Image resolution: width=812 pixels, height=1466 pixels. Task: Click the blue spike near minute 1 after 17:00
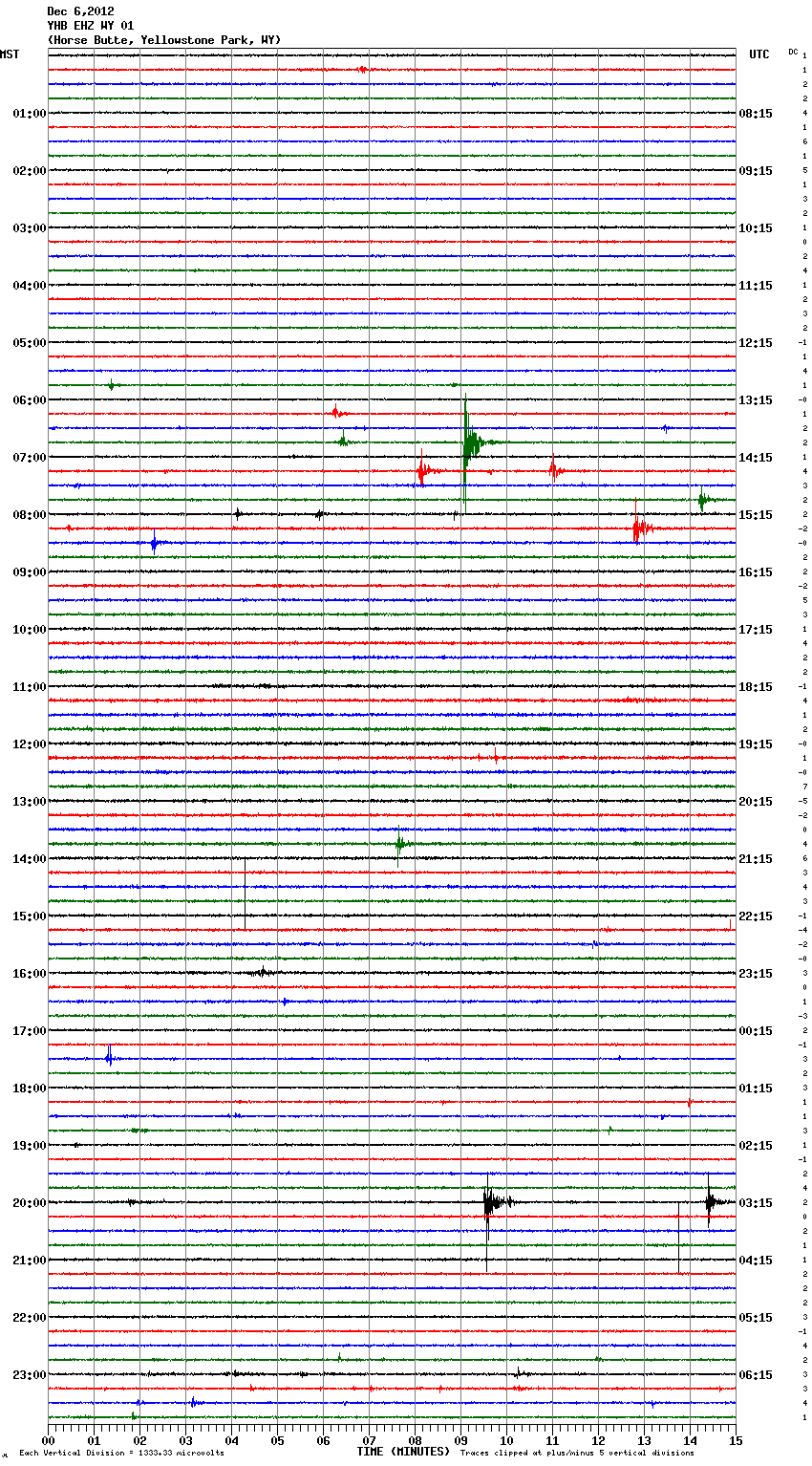(109, 1058)
